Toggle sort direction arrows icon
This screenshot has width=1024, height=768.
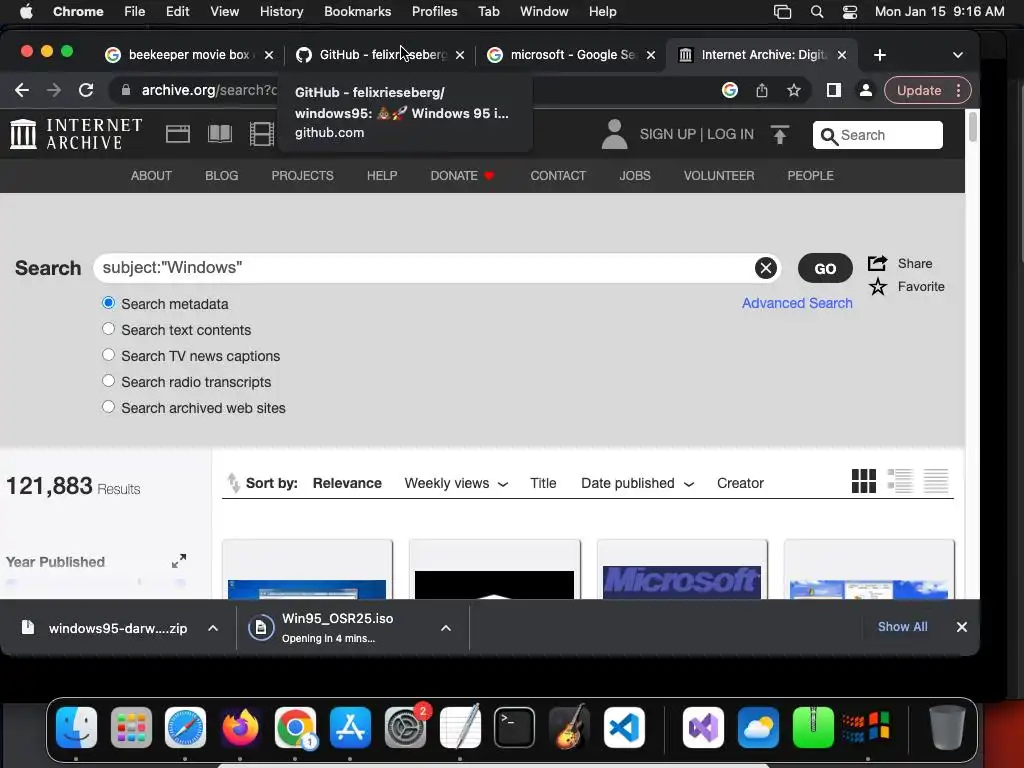233,483
